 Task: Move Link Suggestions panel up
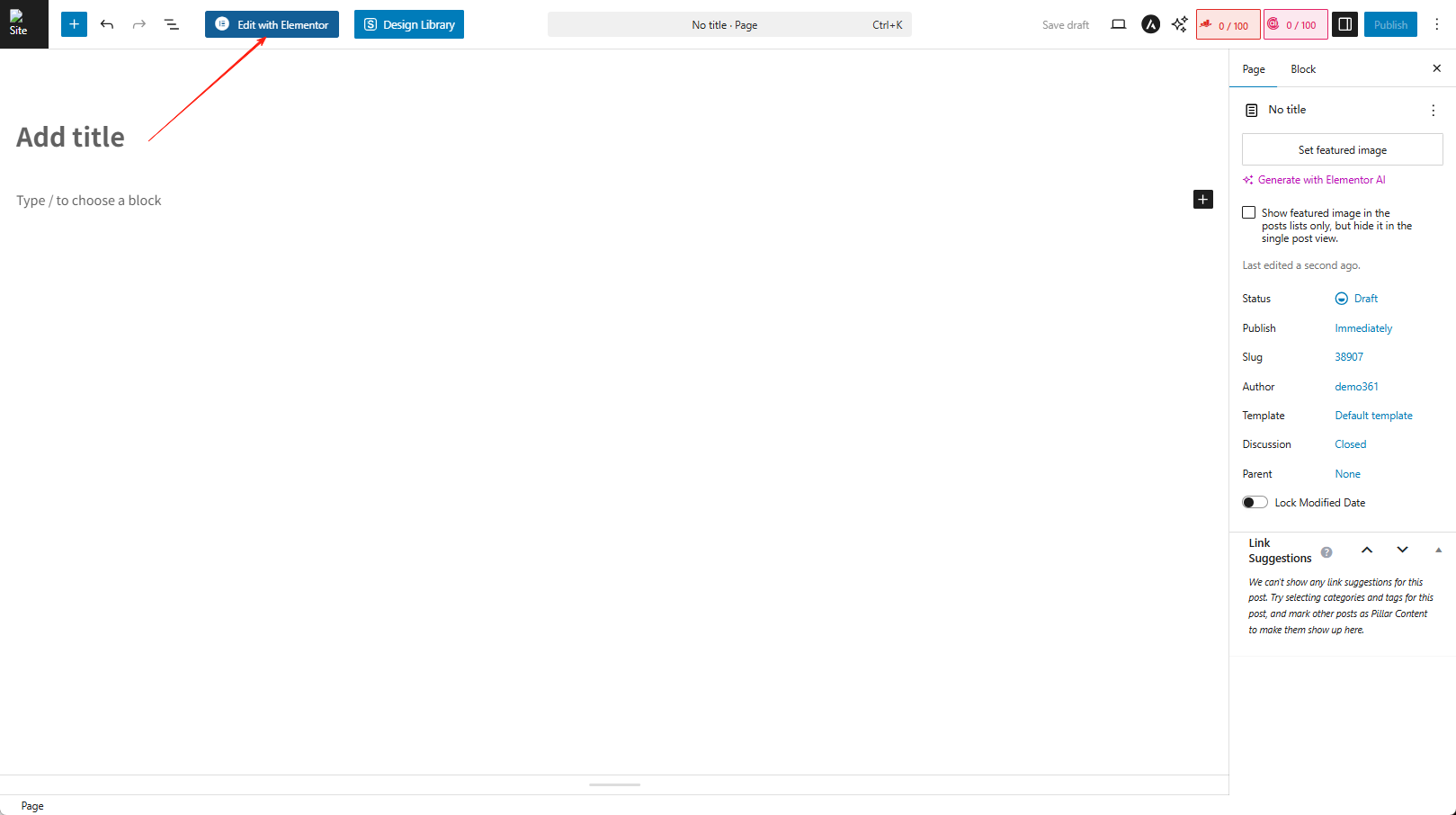(1366, 550)
